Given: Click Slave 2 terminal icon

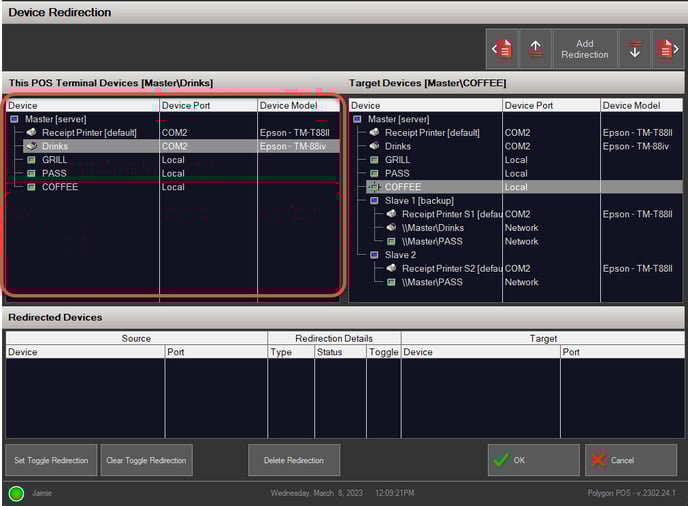Looking at the screenshot, I should 374,255.
